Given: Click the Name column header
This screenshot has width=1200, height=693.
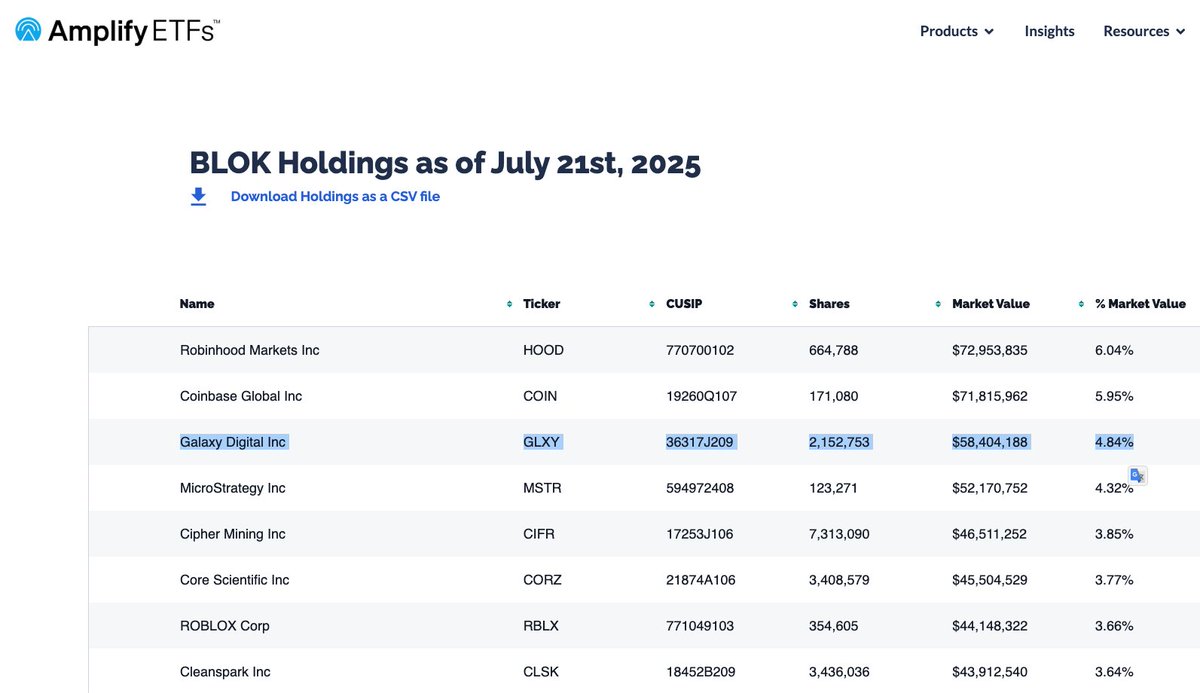Looking at the screenshot, I should pyautogui.click(x=197, y=304).
